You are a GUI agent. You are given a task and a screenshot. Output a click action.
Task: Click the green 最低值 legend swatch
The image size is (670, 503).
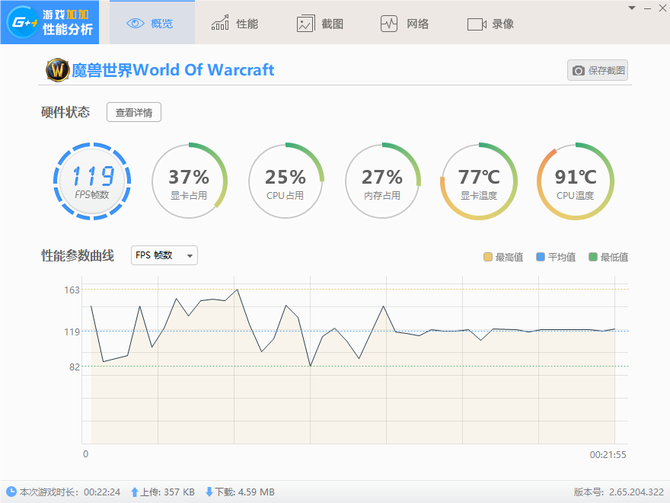593,257
